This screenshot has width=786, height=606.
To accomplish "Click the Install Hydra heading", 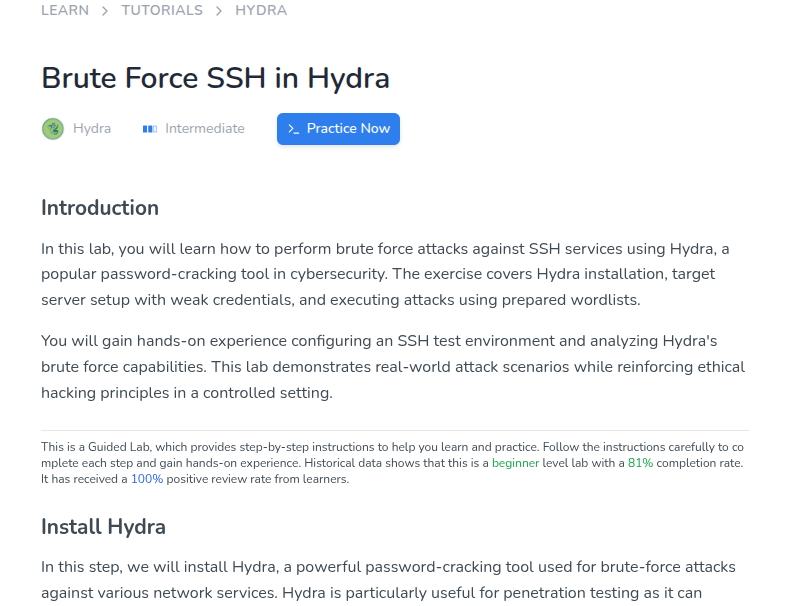I will click(103, 527).
